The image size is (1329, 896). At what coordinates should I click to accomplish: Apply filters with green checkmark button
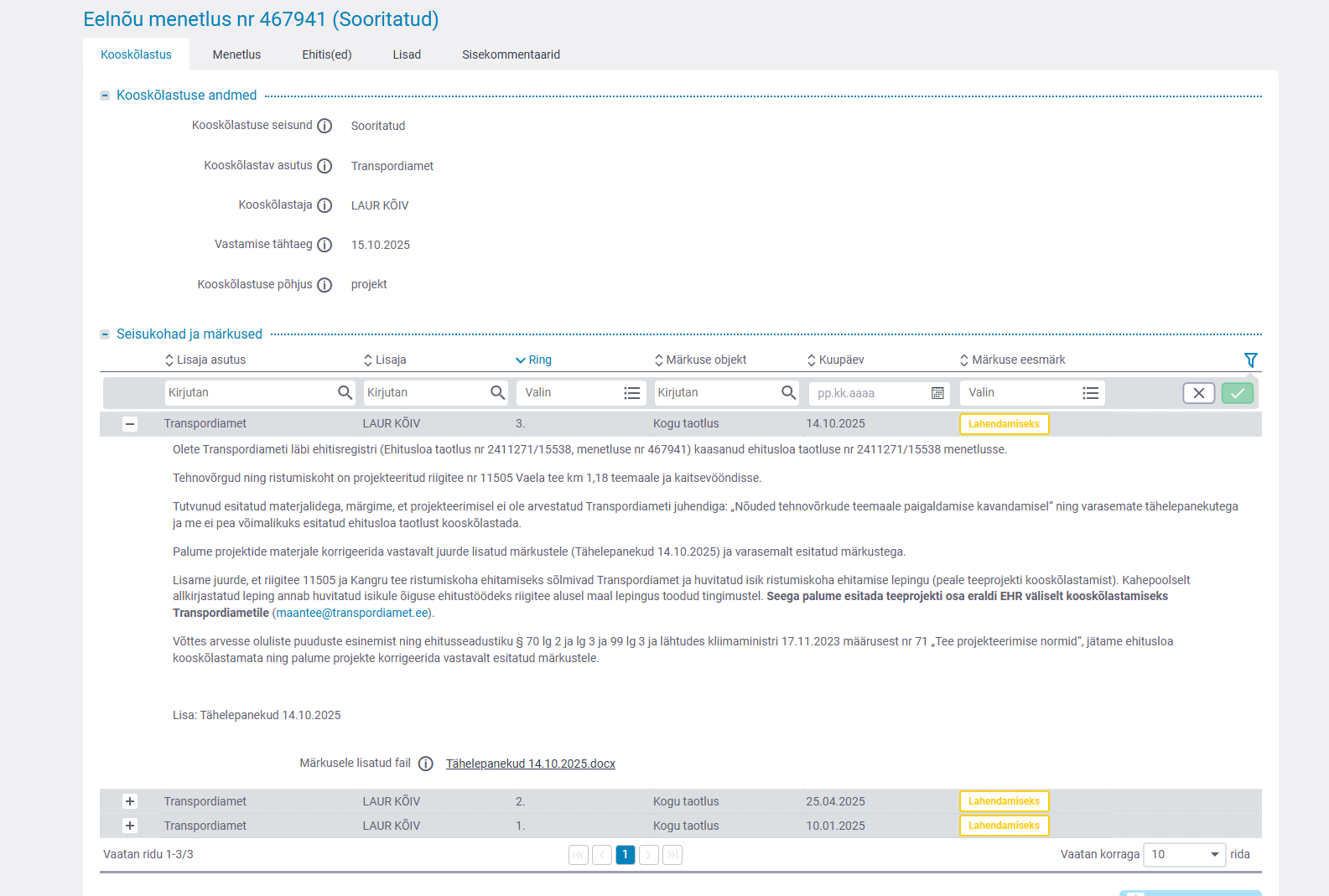click(1237, 393)
